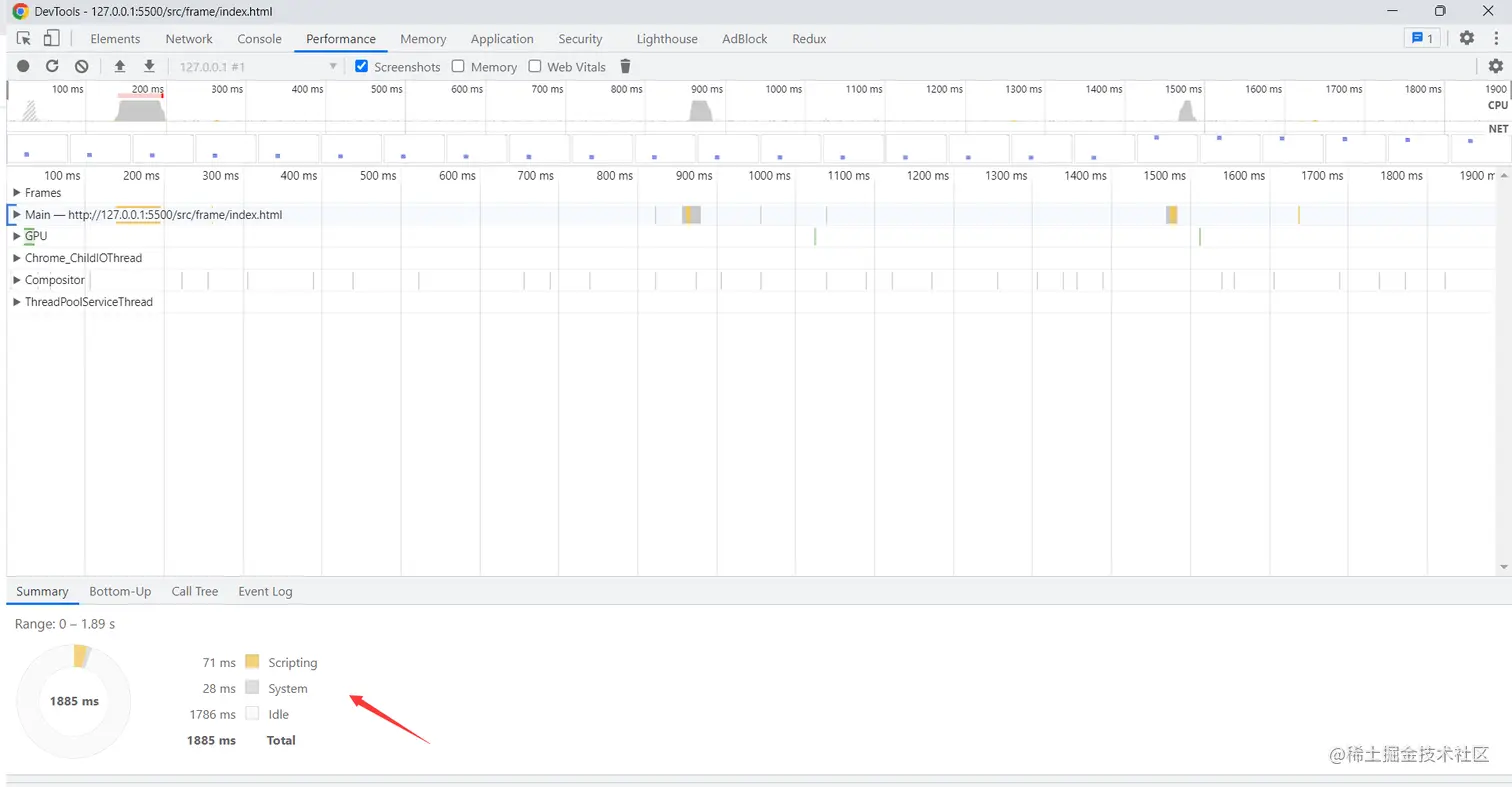Expand the GPU track

coord(16,236)
